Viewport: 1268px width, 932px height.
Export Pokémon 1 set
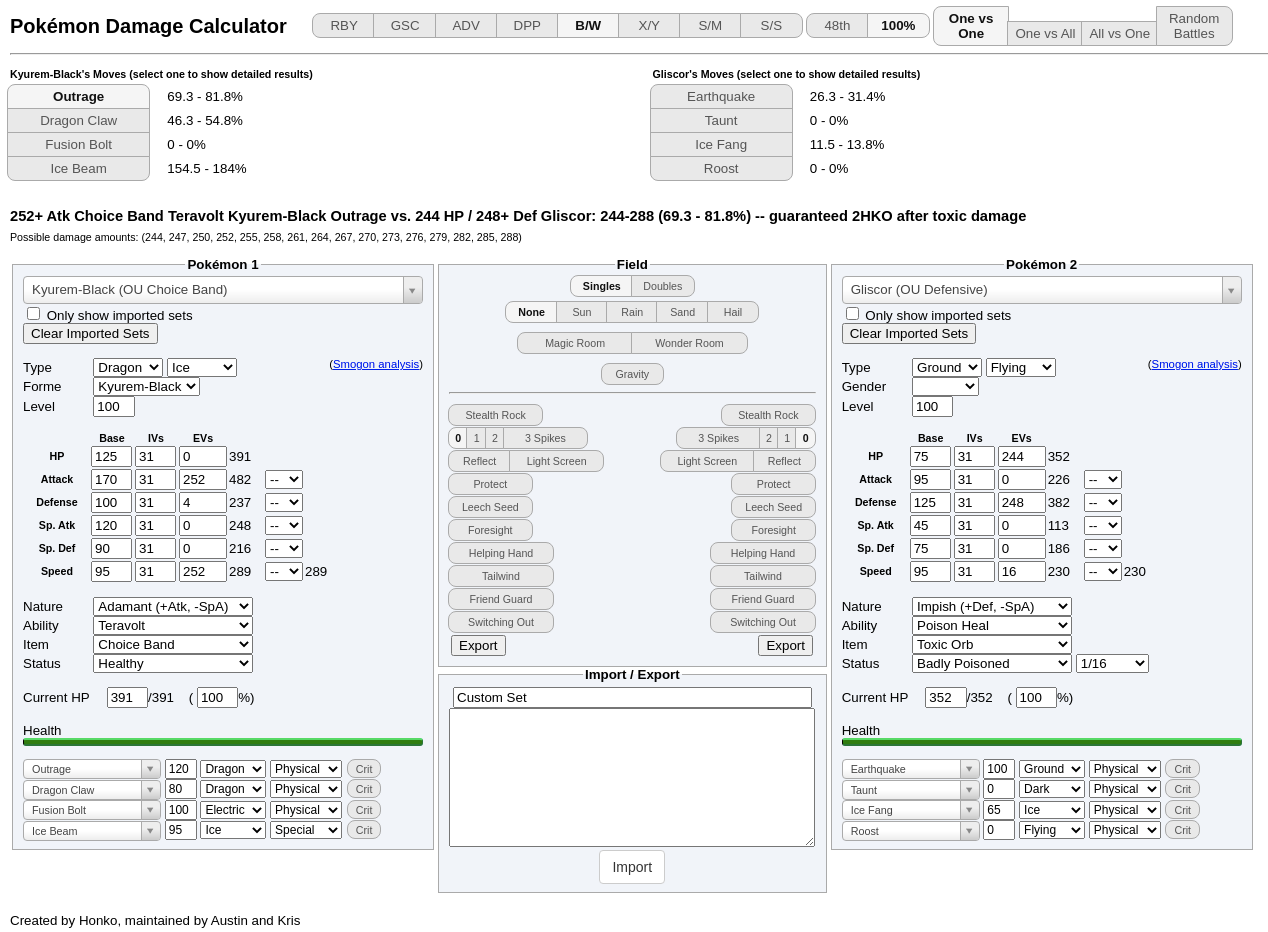(478, 645)
